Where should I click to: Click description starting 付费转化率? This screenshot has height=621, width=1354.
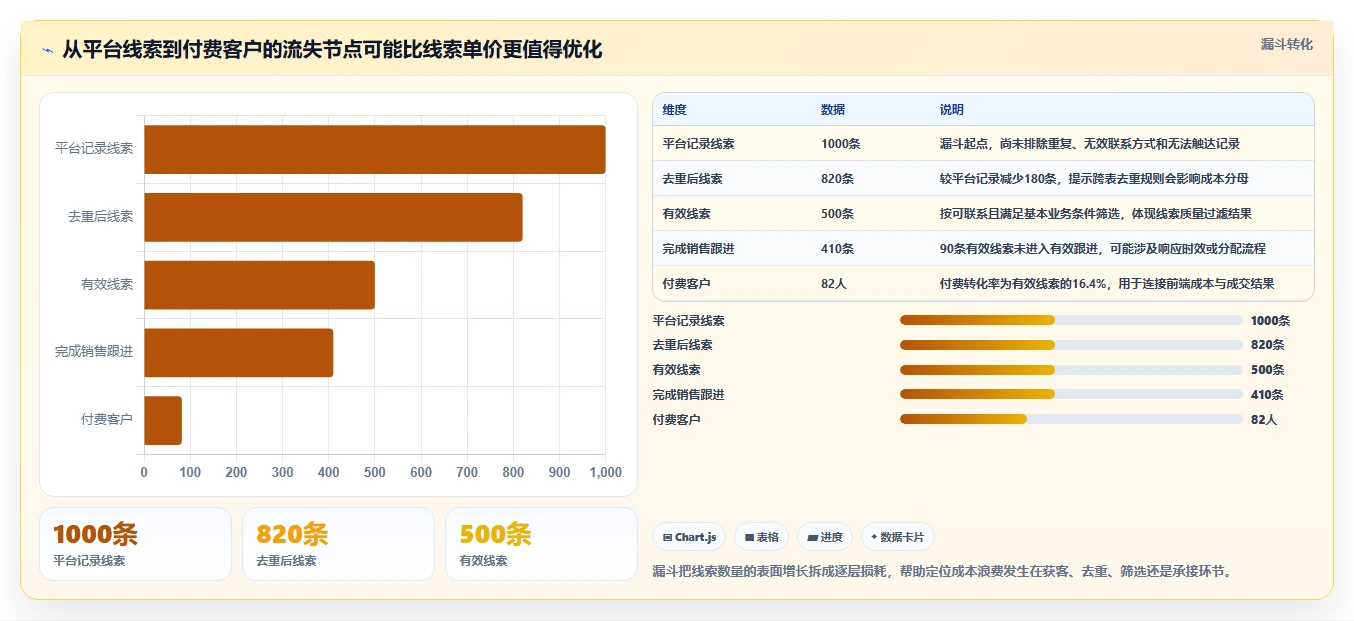tap(1107, 284)
